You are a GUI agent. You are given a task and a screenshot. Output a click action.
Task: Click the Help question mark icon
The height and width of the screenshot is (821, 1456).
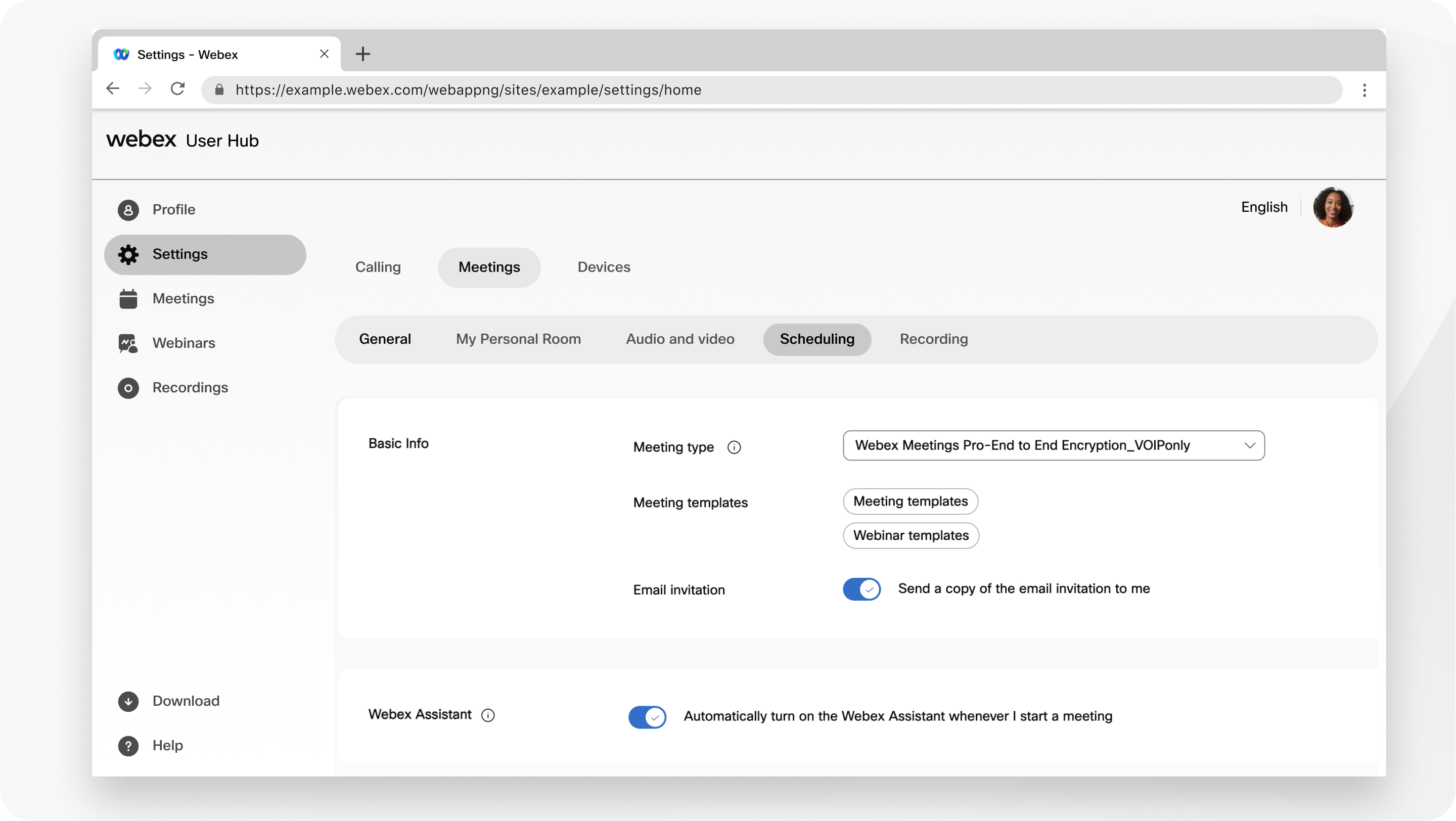128,745
